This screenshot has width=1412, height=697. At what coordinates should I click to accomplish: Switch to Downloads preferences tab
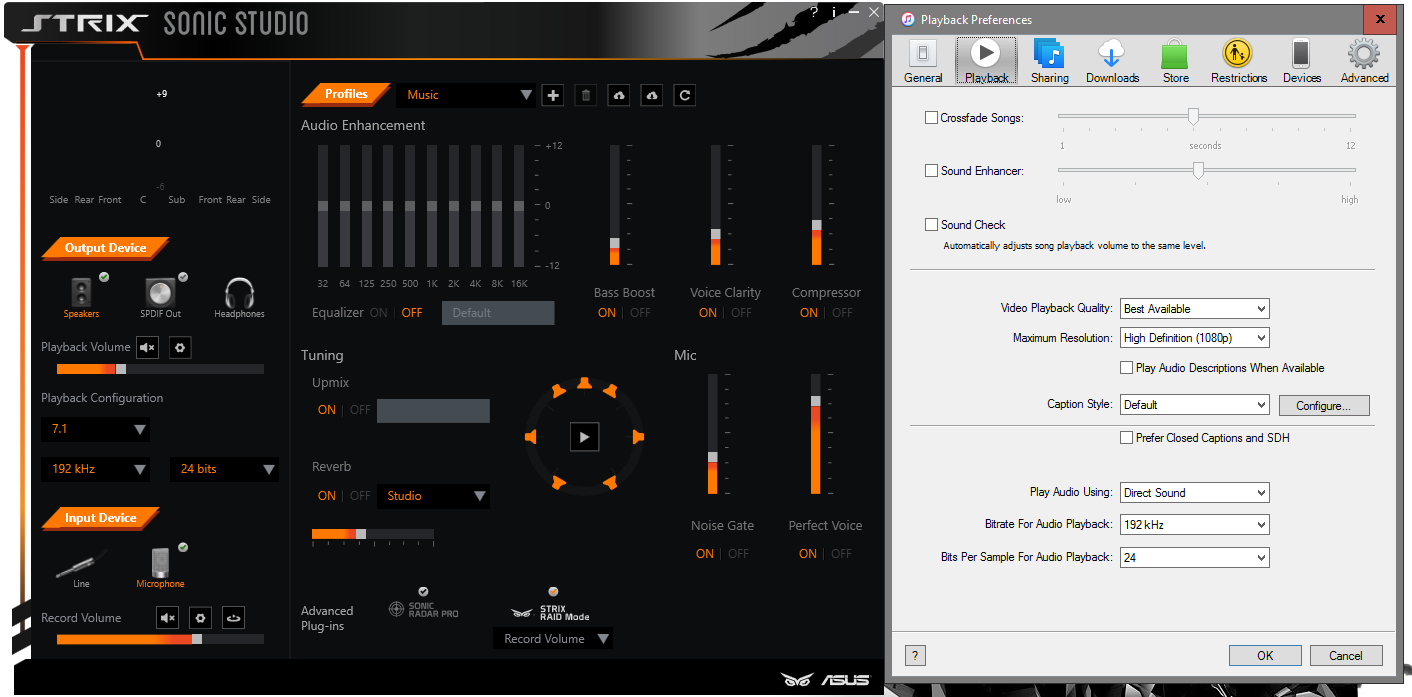point(1112,61)
